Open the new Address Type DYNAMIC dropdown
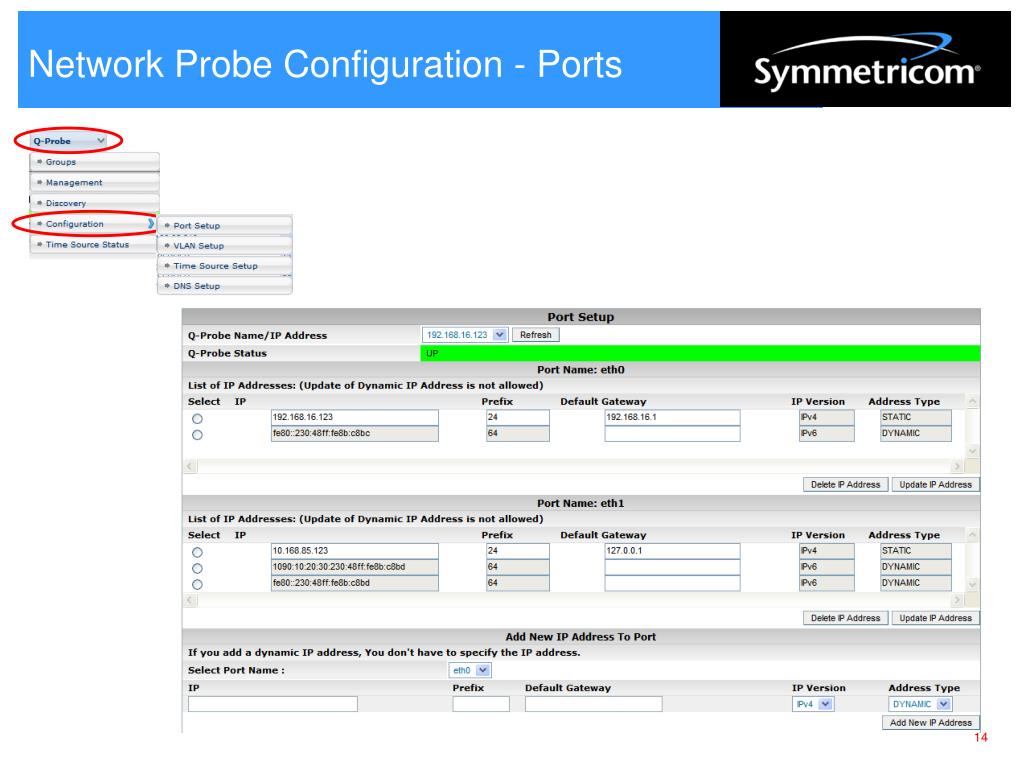The image size is (1024, 768). click(920, 704)
